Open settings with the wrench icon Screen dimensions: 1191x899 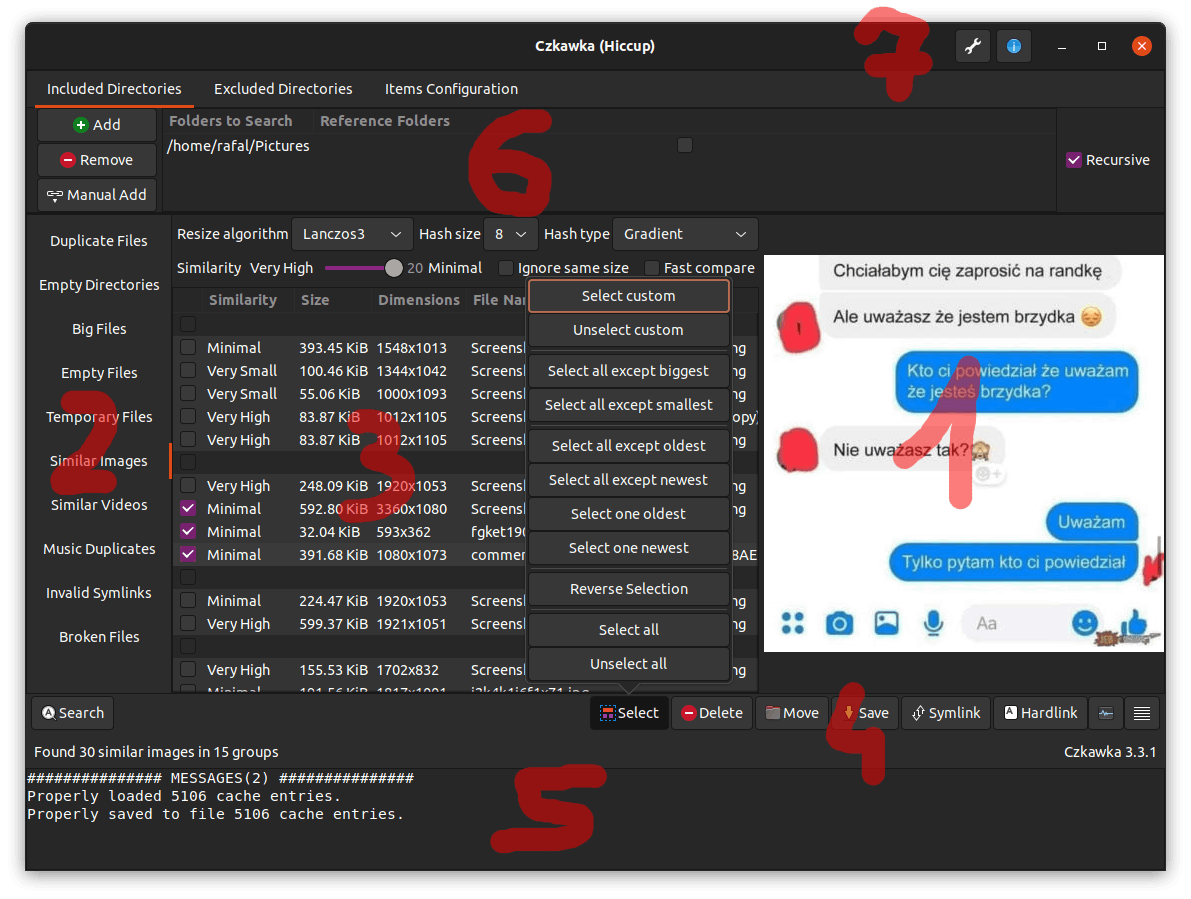[x=973, y=46]
